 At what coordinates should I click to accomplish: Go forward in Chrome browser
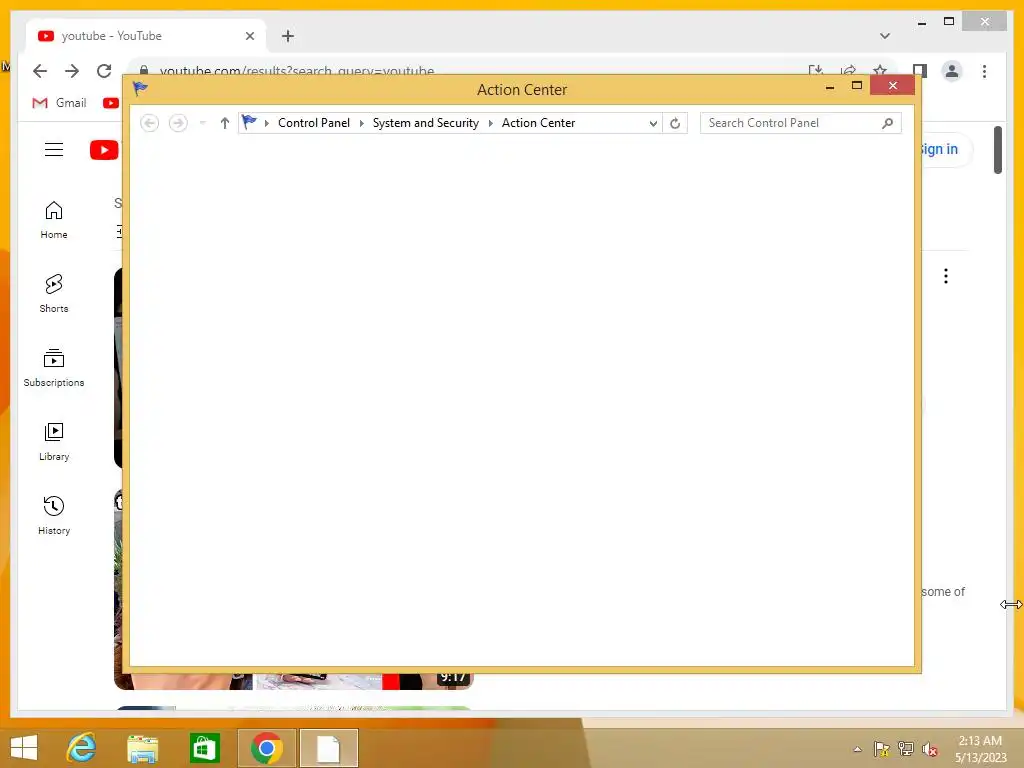(72, 71)
